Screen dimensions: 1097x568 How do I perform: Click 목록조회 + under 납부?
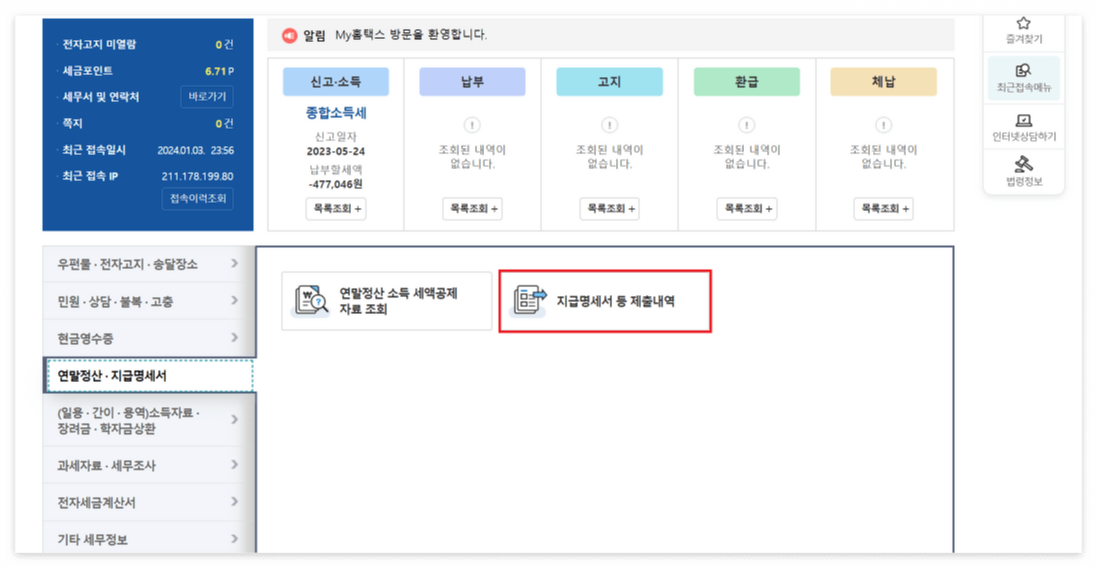click(x=472, y=208)
